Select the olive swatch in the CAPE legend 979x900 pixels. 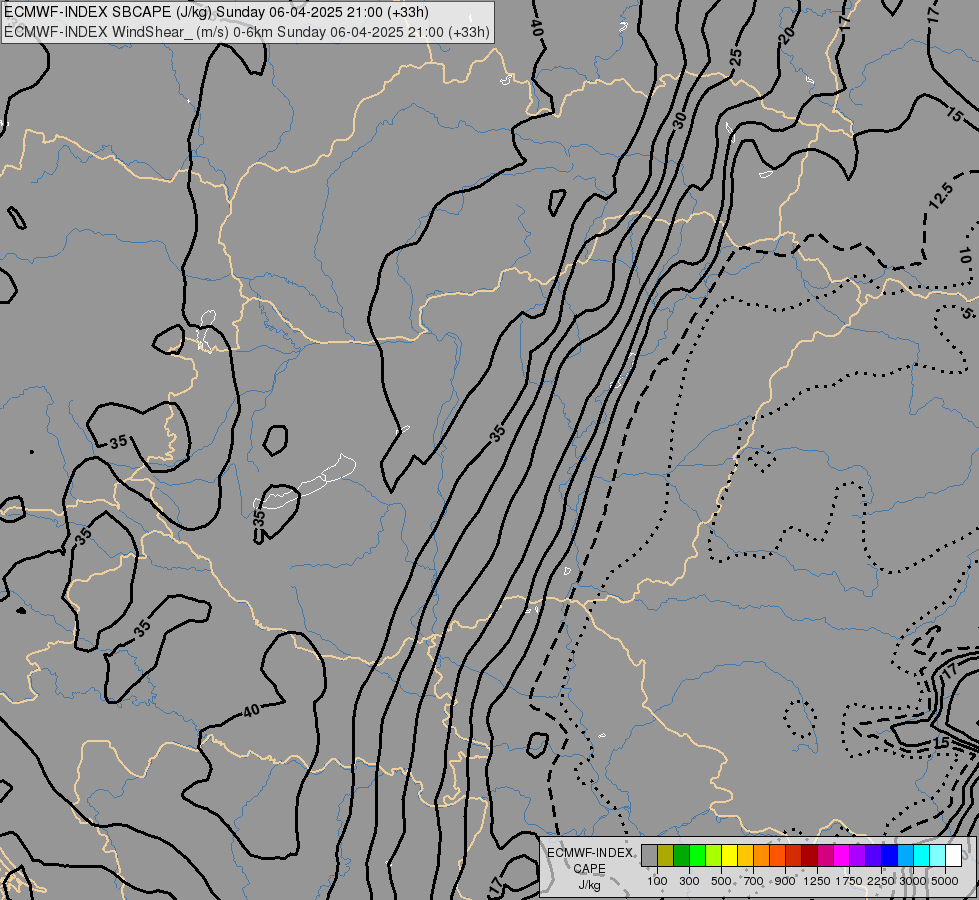point(666,856)
